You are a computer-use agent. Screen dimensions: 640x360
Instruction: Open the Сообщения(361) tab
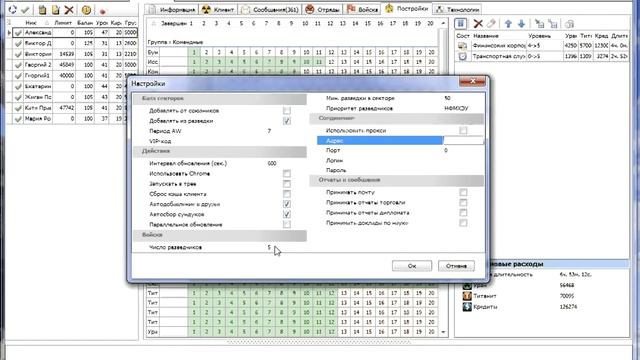[270, 9]
